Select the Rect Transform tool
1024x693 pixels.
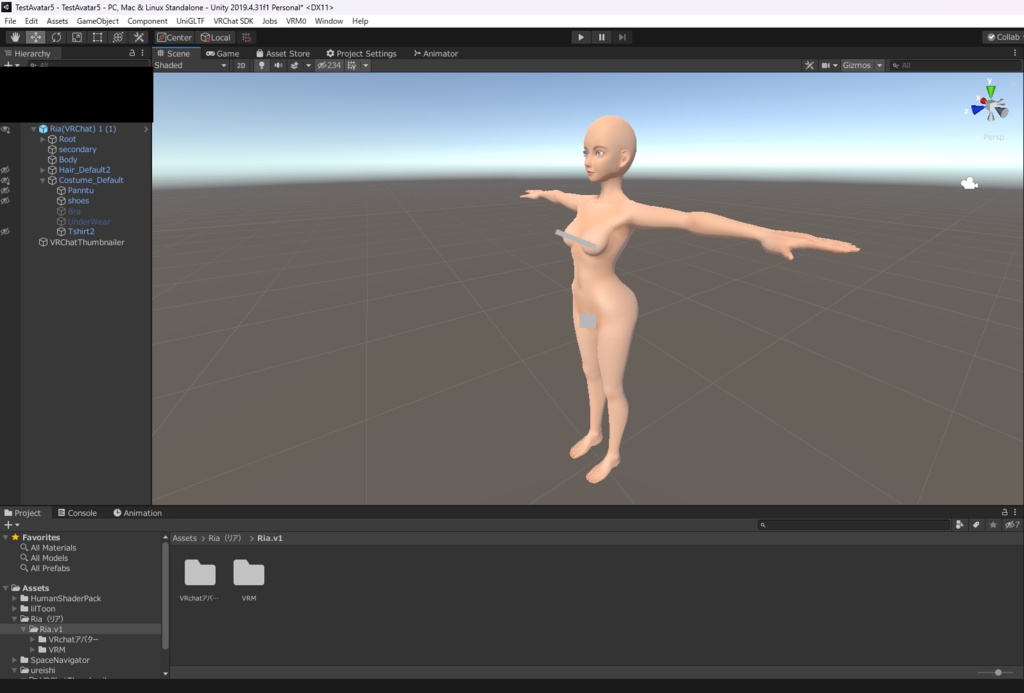tap(97, 37)
